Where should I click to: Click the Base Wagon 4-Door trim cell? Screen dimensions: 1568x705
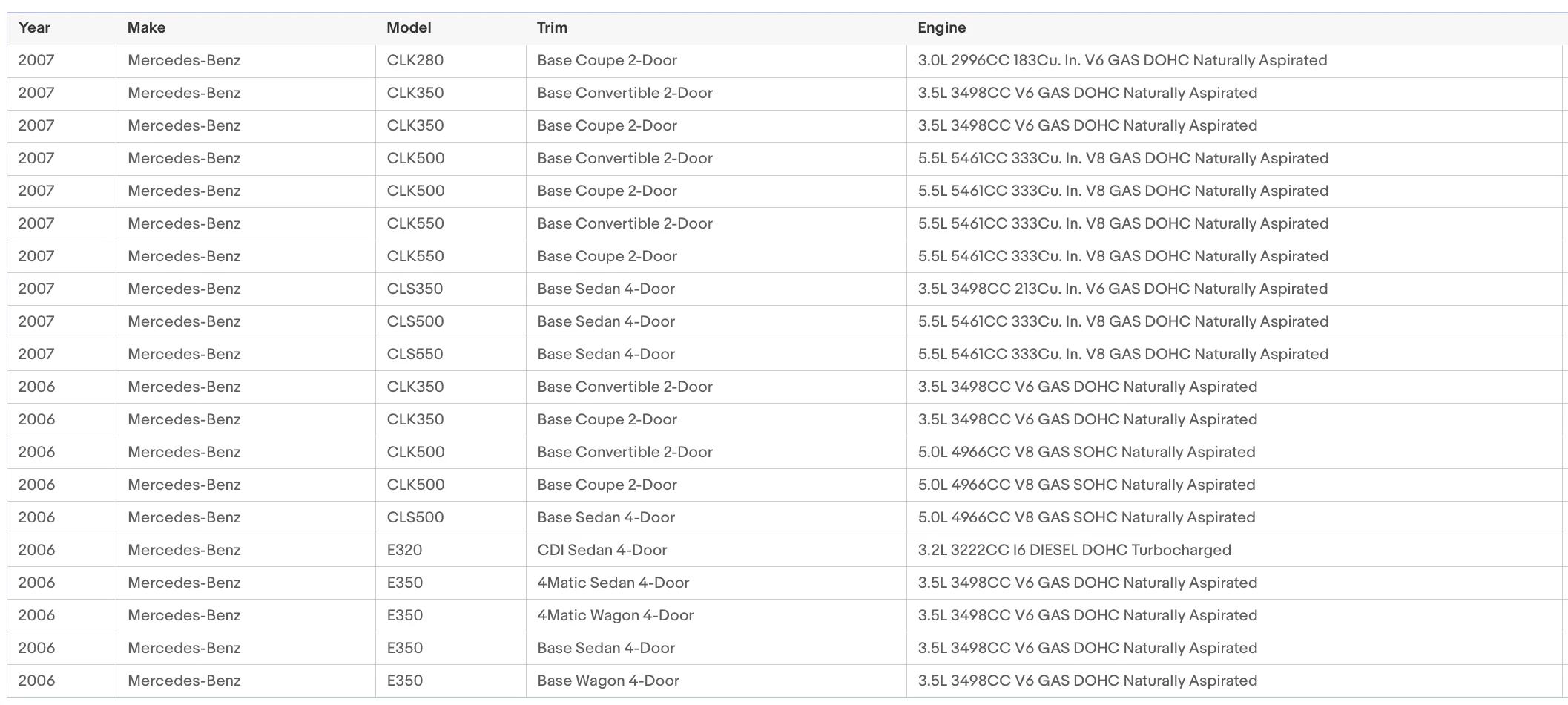(717, 681)
